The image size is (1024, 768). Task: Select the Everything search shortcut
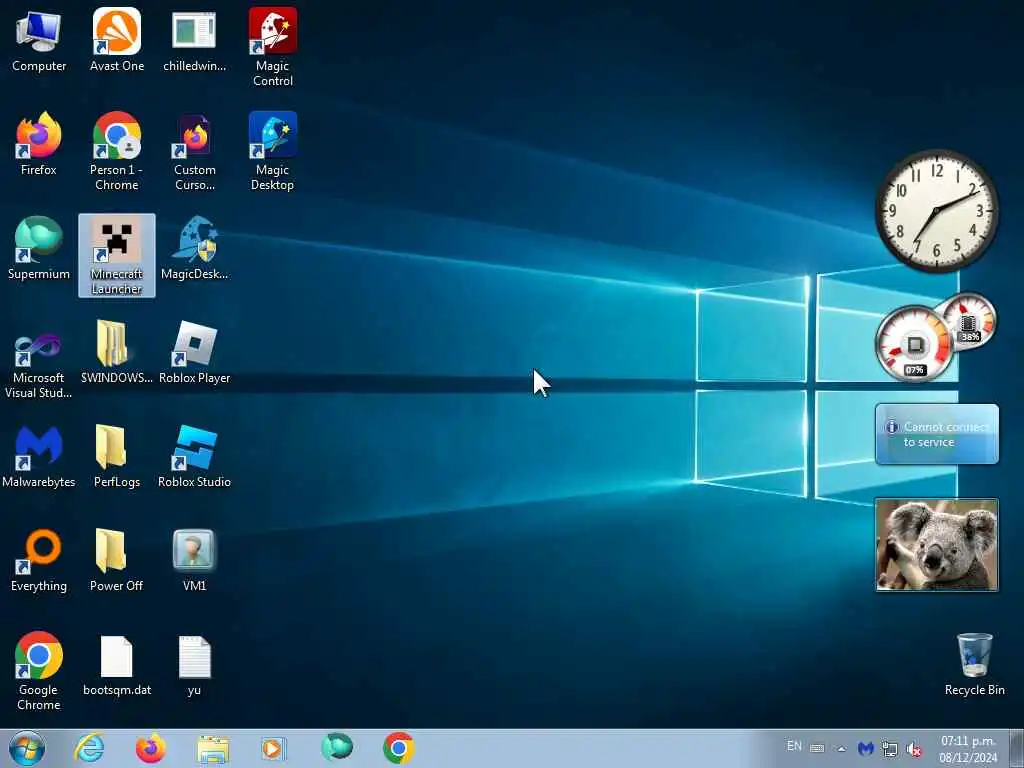39,561
